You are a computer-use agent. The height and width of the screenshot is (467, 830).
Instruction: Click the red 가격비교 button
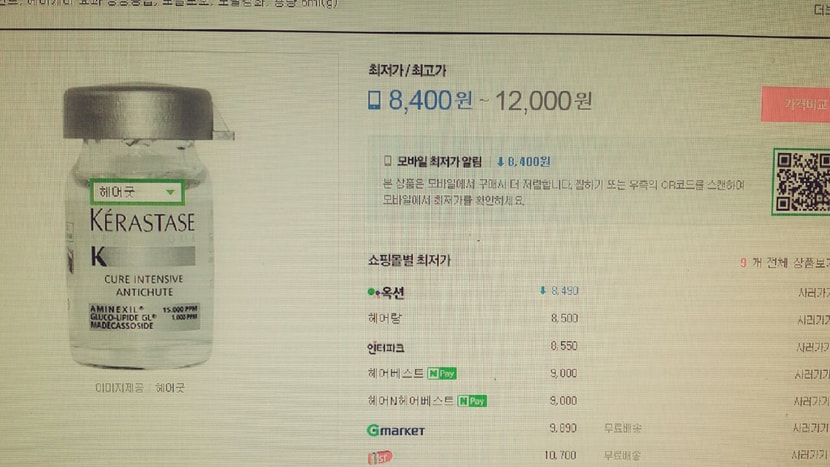click(796, 104)
